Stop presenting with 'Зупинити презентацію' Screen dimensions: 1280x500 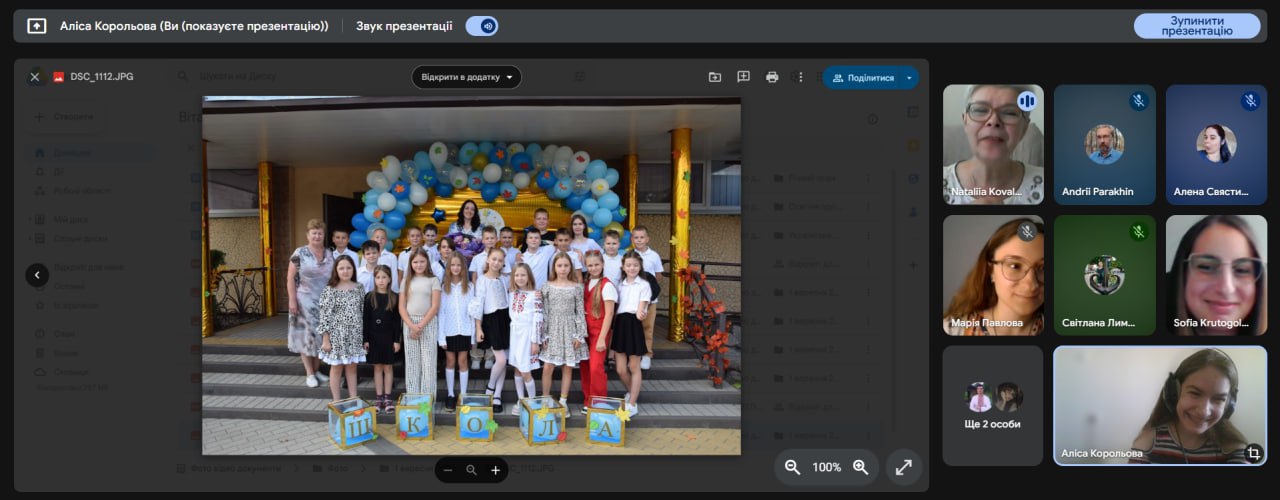(1196, 26)
